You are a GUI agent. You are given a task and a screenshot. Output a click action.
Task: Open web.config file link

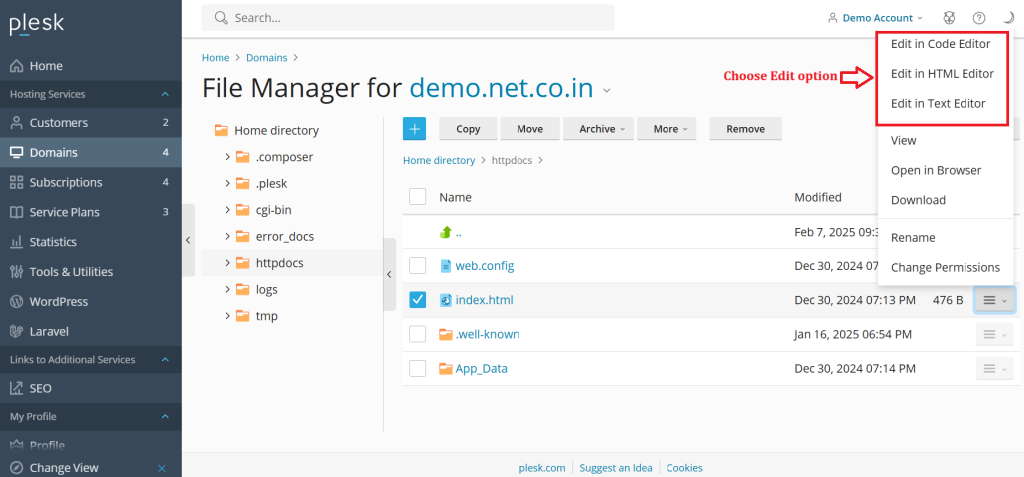[x=485, y=266]
